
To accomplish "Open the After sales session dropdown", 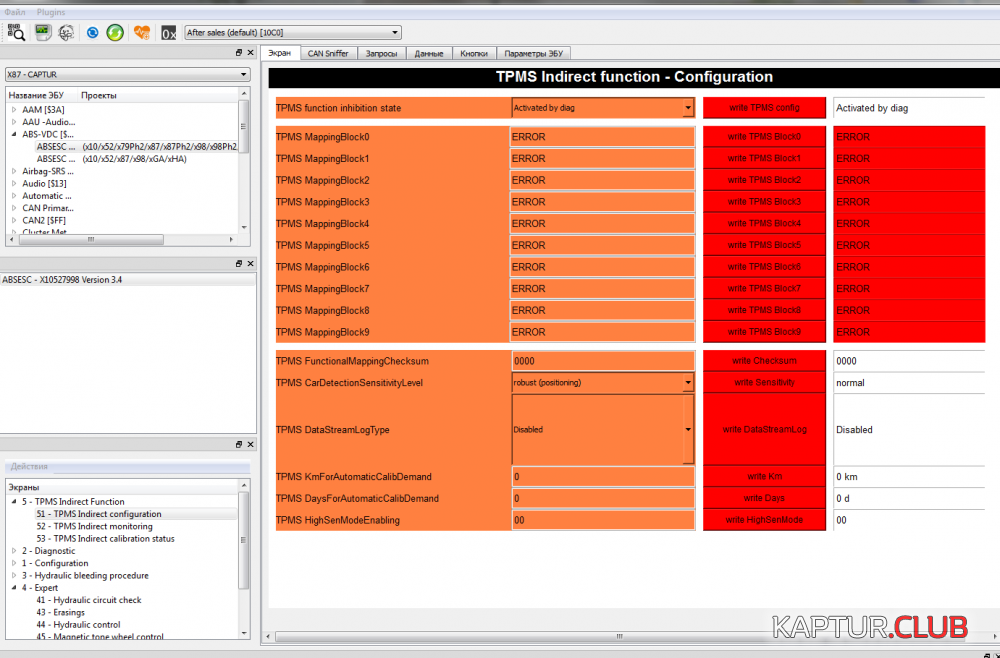I will click(395, 32).
